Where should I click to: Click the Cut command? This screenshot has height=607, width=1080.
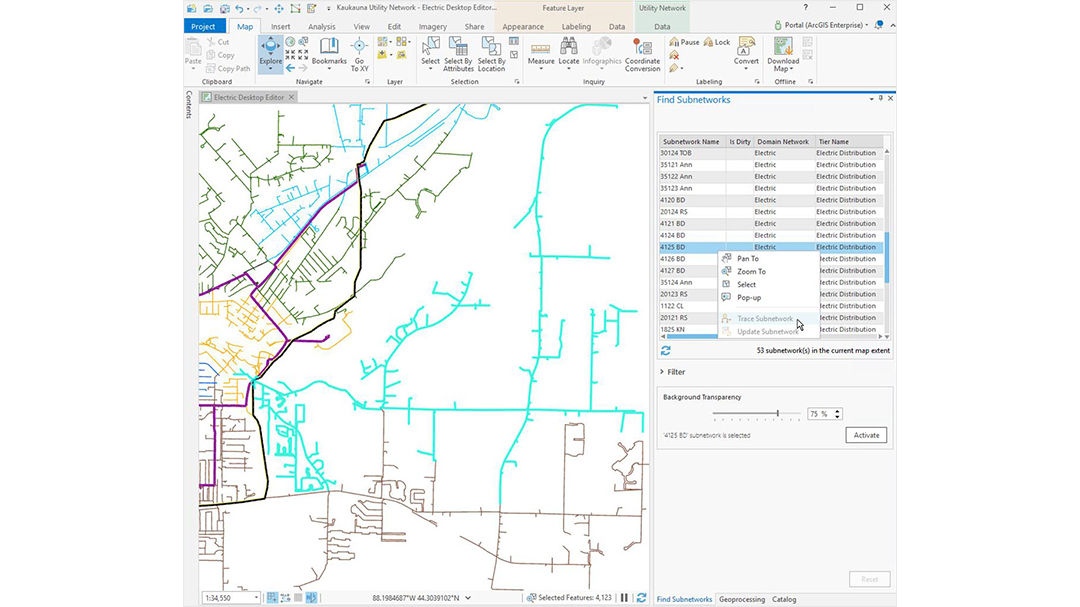[218, 42]
